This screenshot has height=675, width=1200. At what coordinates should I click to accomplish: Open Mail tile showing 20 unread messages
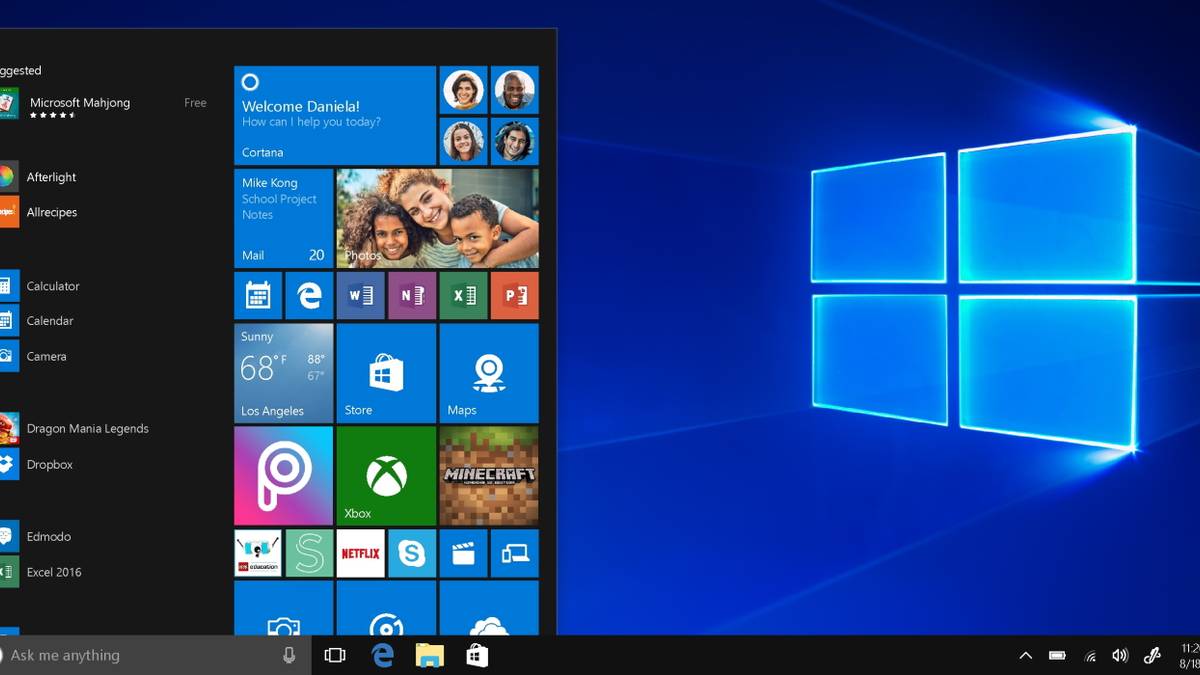point(283,218)
